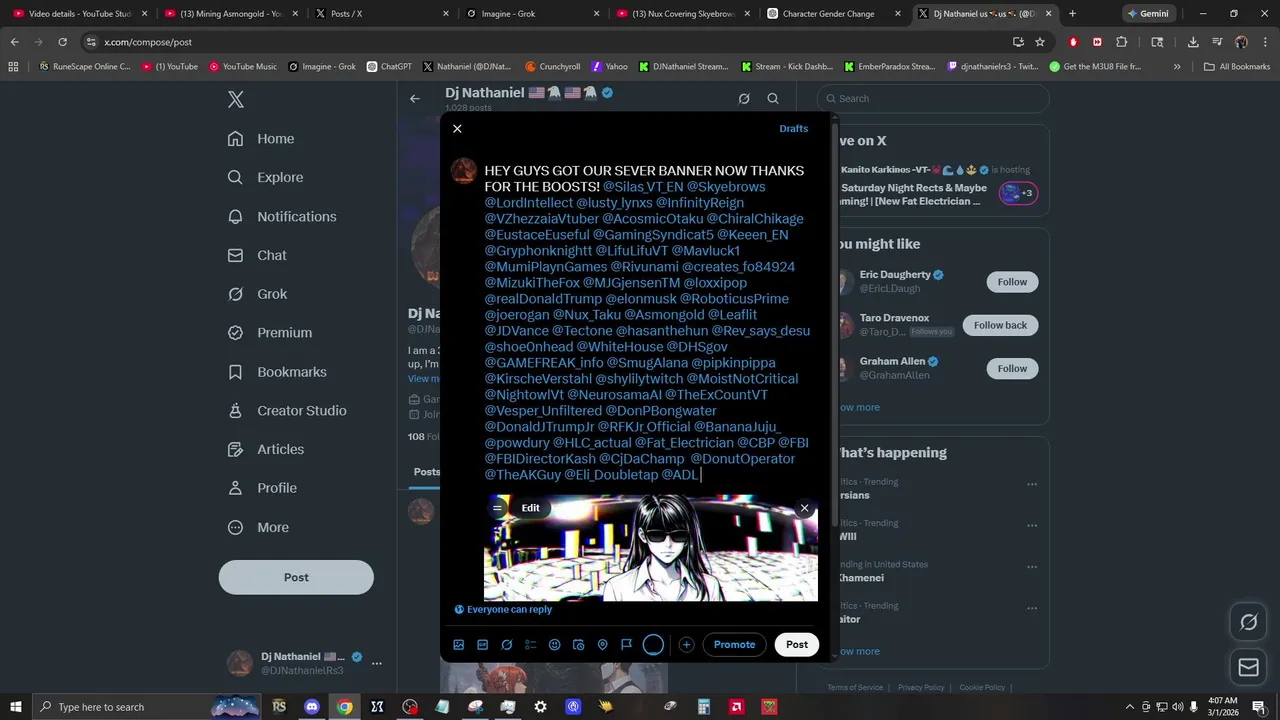The image size is (1280, 720).
Task: Schedule the post with the calendar icon
Action: tap(578, 645)
